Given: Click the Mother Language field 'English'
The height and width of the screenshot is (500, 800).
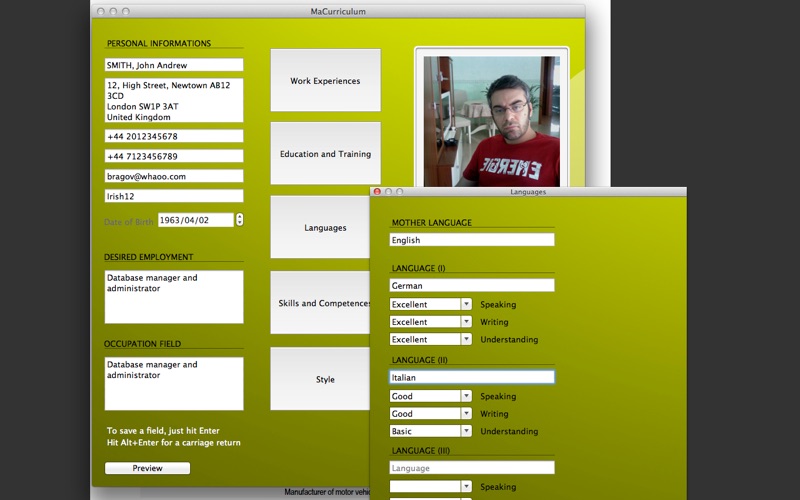Looking at the screenshot, I should tap(472, 240).
